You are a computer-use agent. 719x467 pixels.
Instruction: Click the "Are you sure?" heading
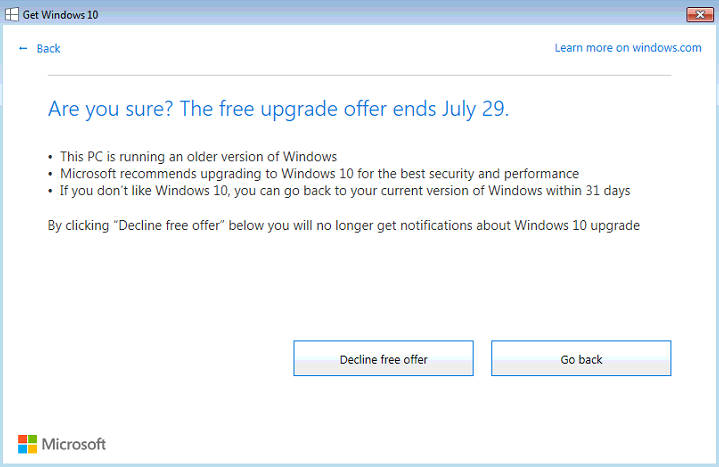coord(279,109)
